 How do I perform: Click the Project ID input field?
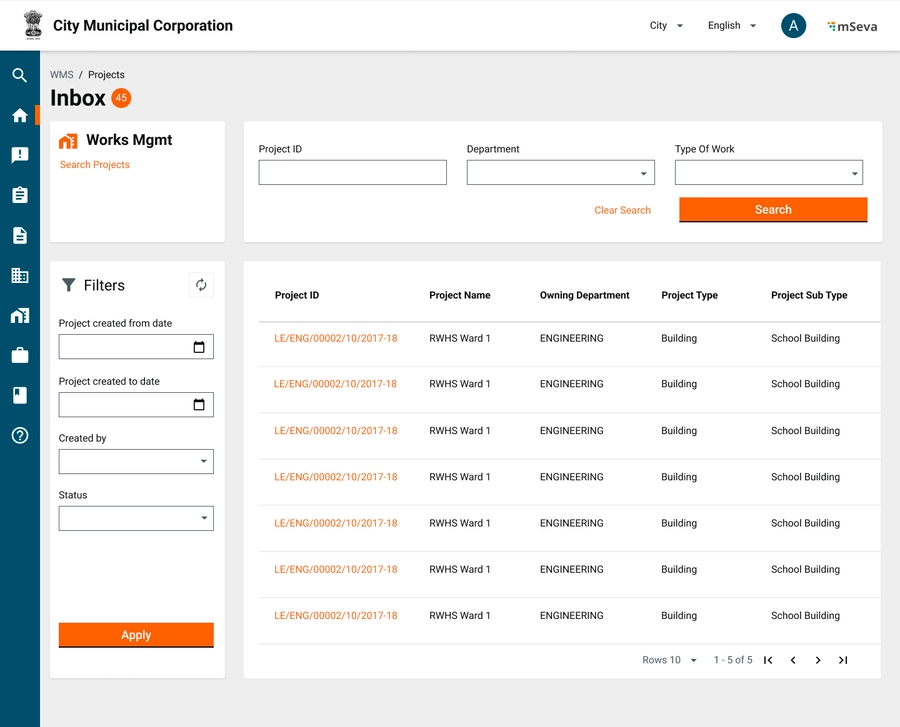click(352, 173)
